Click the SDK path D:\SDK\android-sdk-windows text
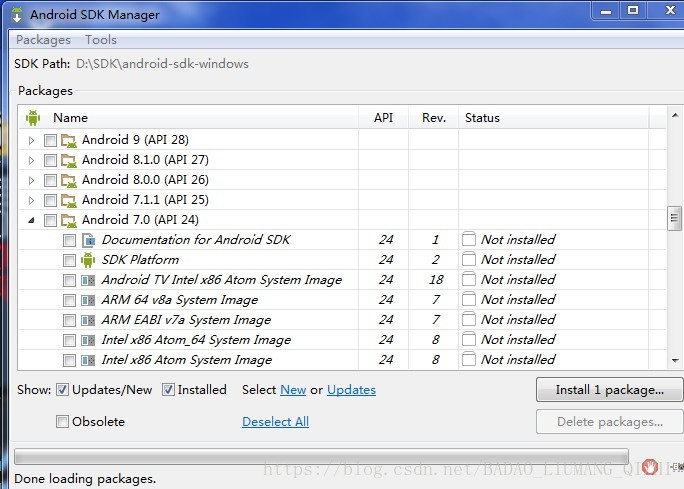 (x=162, y=64)
